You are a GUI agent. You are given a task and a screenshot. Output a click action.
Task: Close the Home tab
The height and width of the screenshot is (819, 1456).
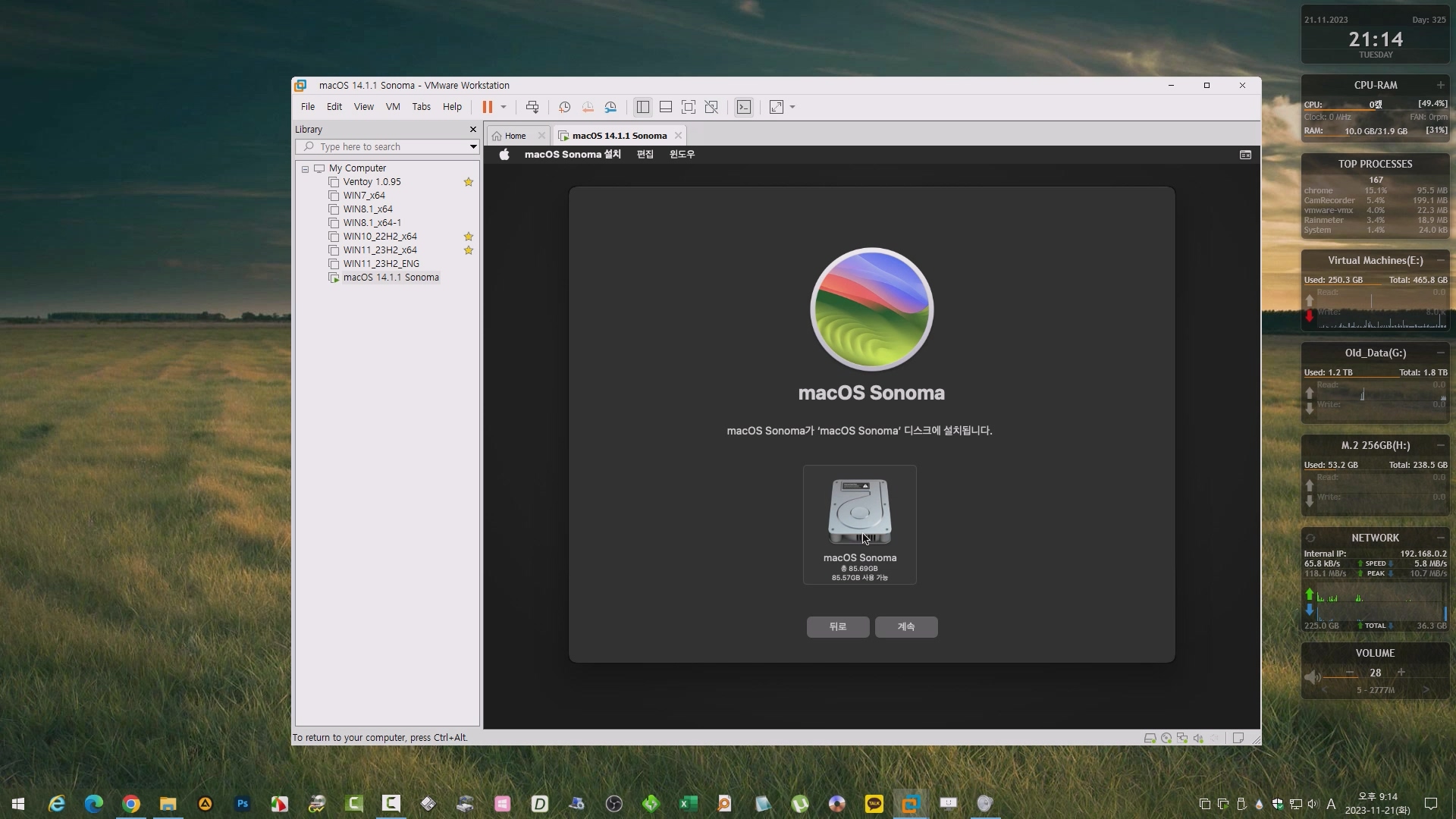541,136
